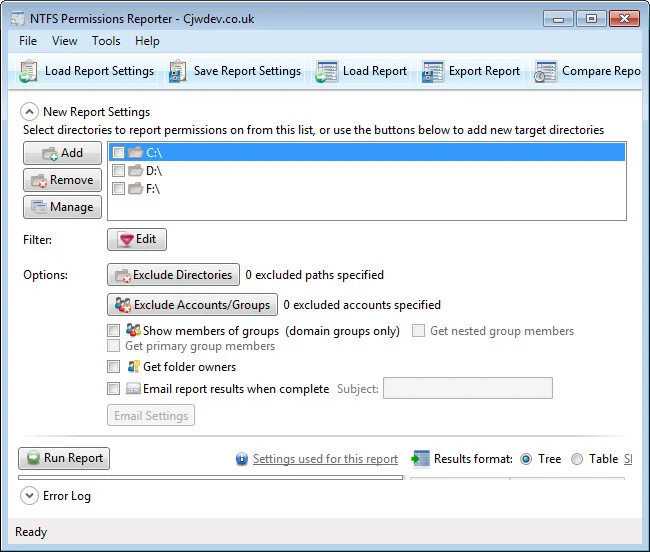Open Settings used for this report link
650x552 pixels.
[325, 459]
